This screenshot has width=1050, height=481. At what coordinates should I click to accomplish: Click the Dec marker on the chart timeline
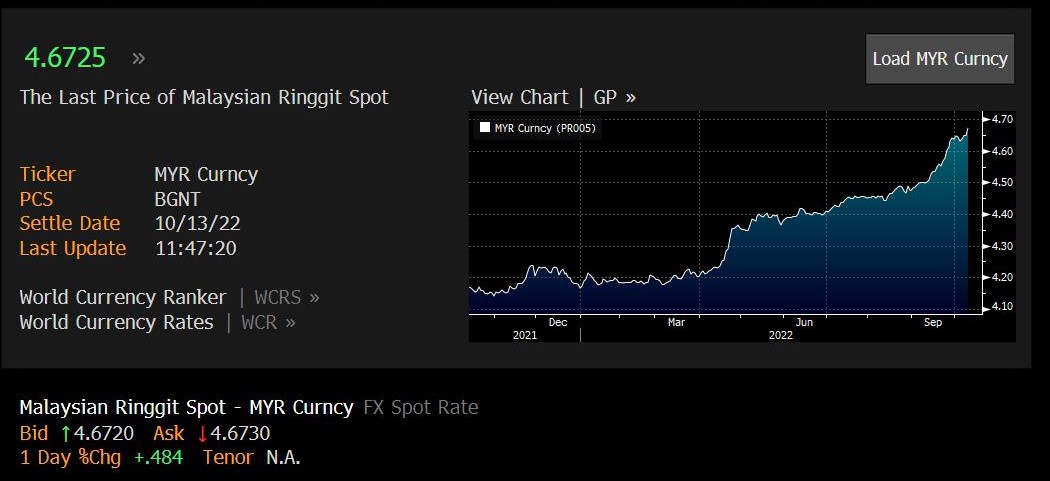coord(558,322)
